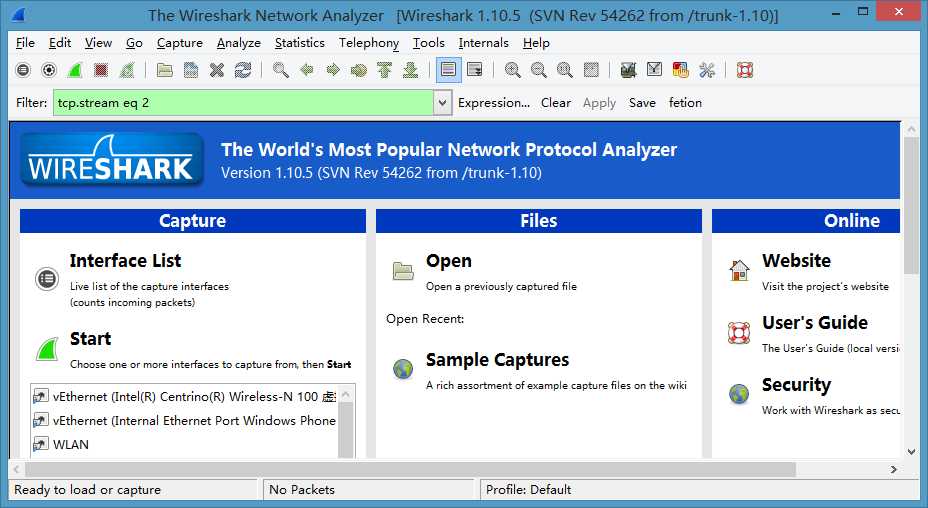The height and width of the screenshot is (508, 928).
Task: Open the Tools menu
Action: (x=428, y=43)
